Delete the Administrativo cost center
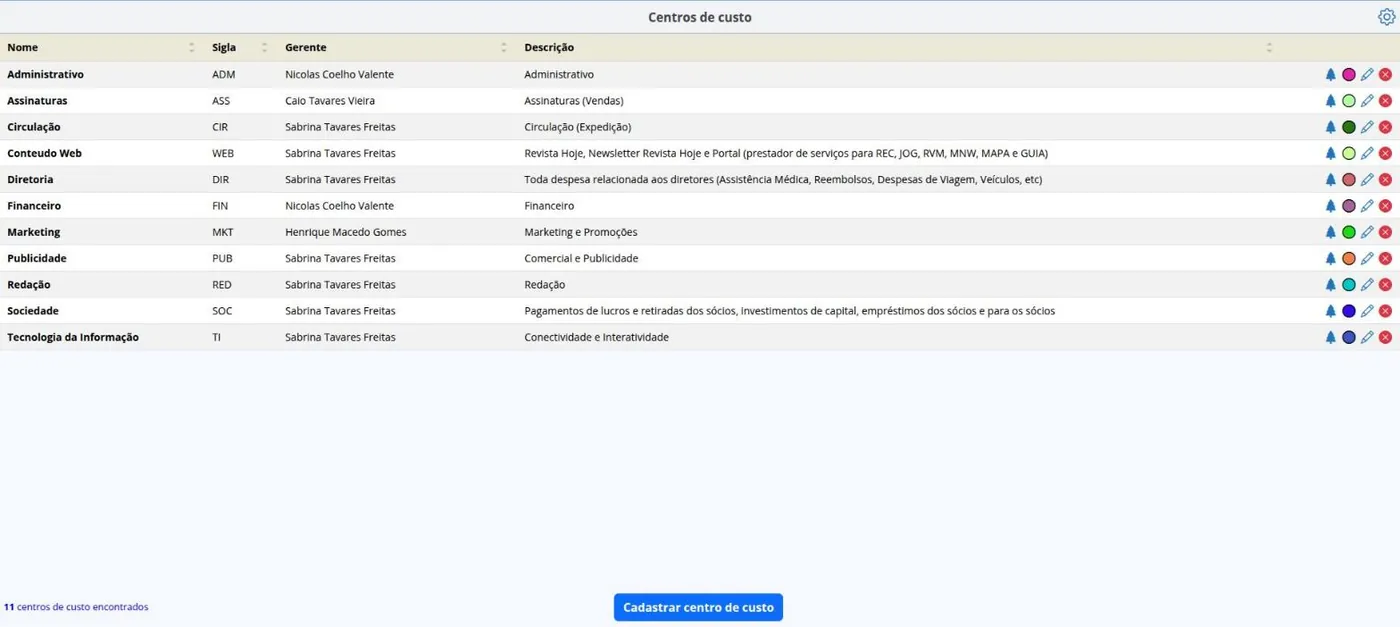Image resolution: width=1400 pixels, height=627 pixels. (1385, 75)
